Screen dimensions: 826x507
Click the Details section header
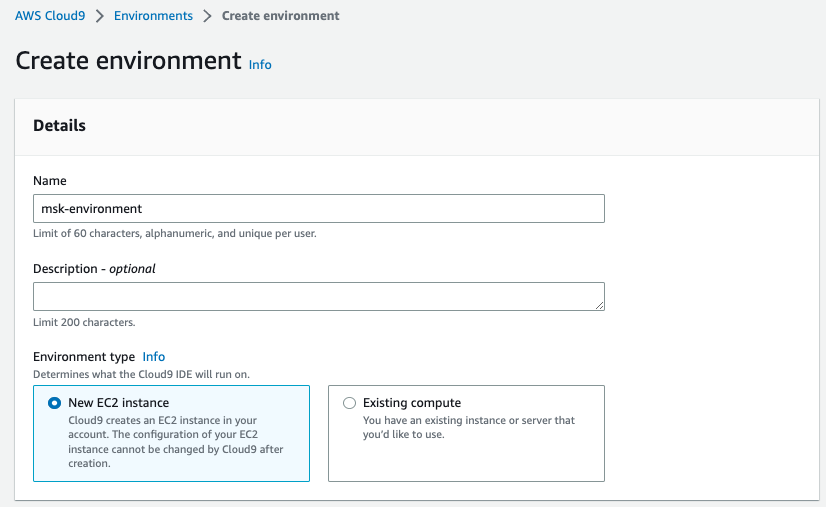pos(60,125)
